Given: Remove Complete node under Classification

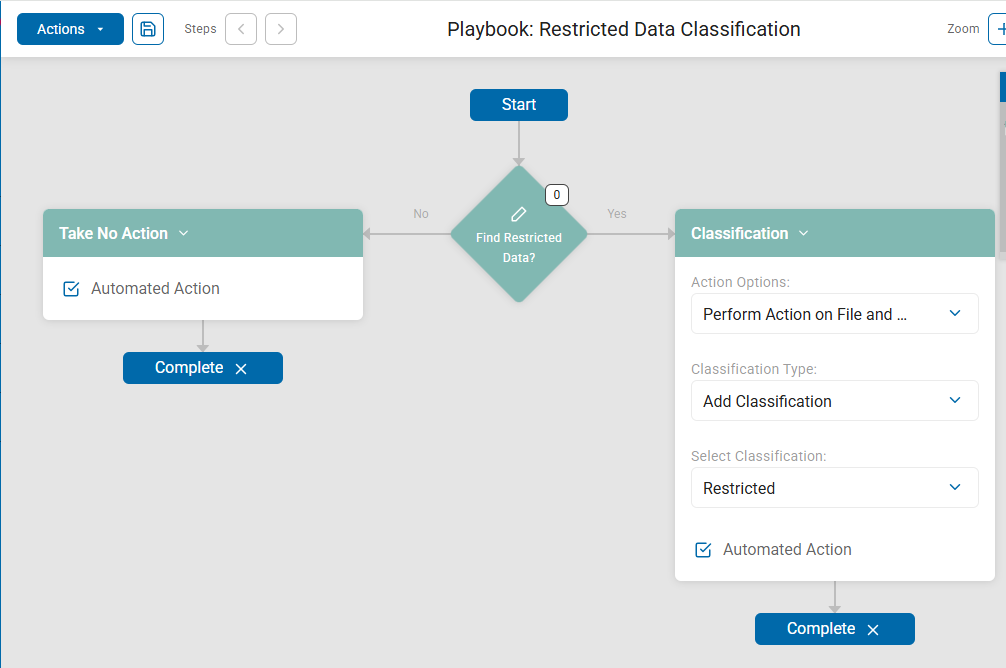Looking at the screenshot, I should tap(873, 630).
